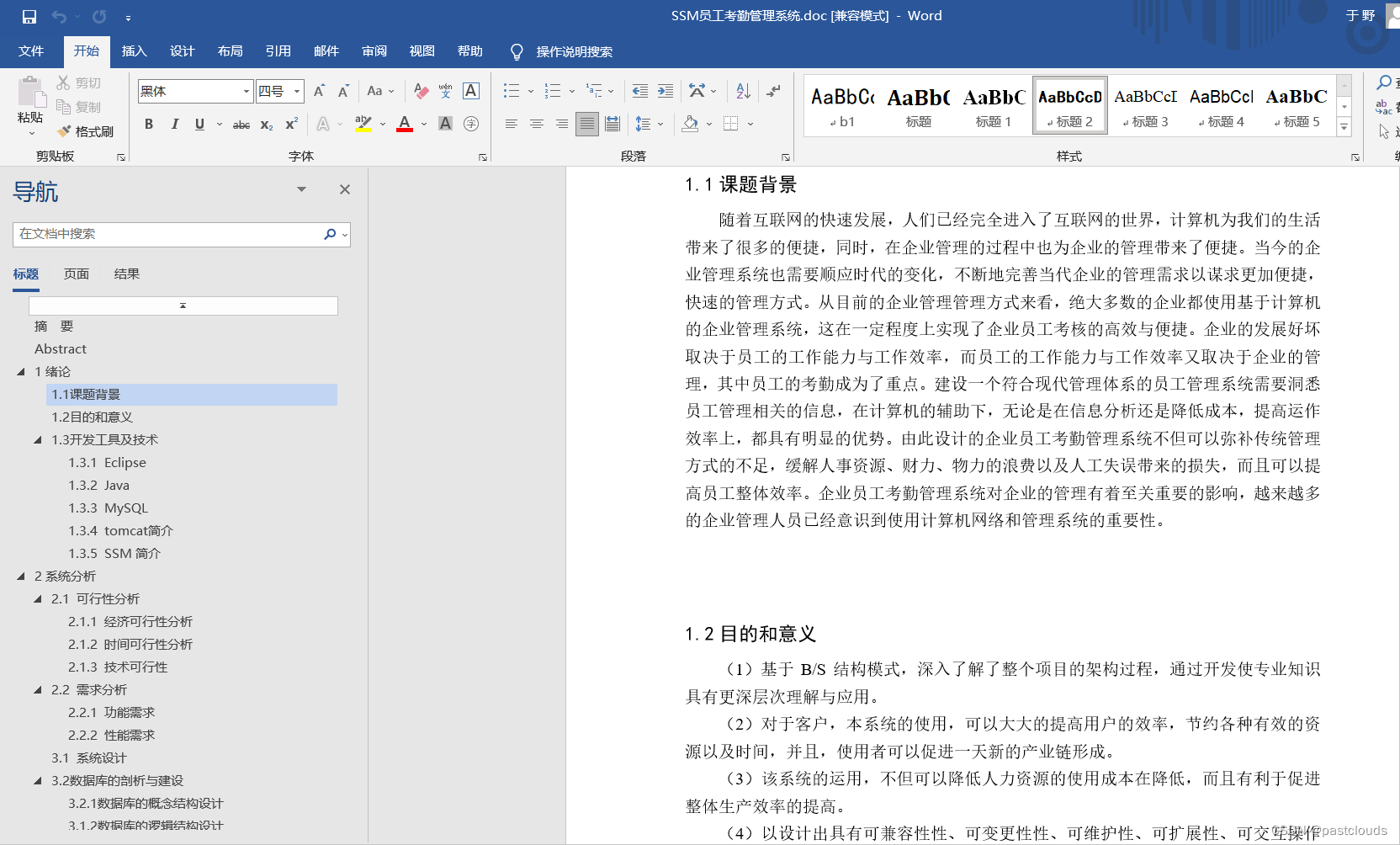Center align the paragraph
This screenshot has width=1400, height=845.
click(x=536, y=124)
